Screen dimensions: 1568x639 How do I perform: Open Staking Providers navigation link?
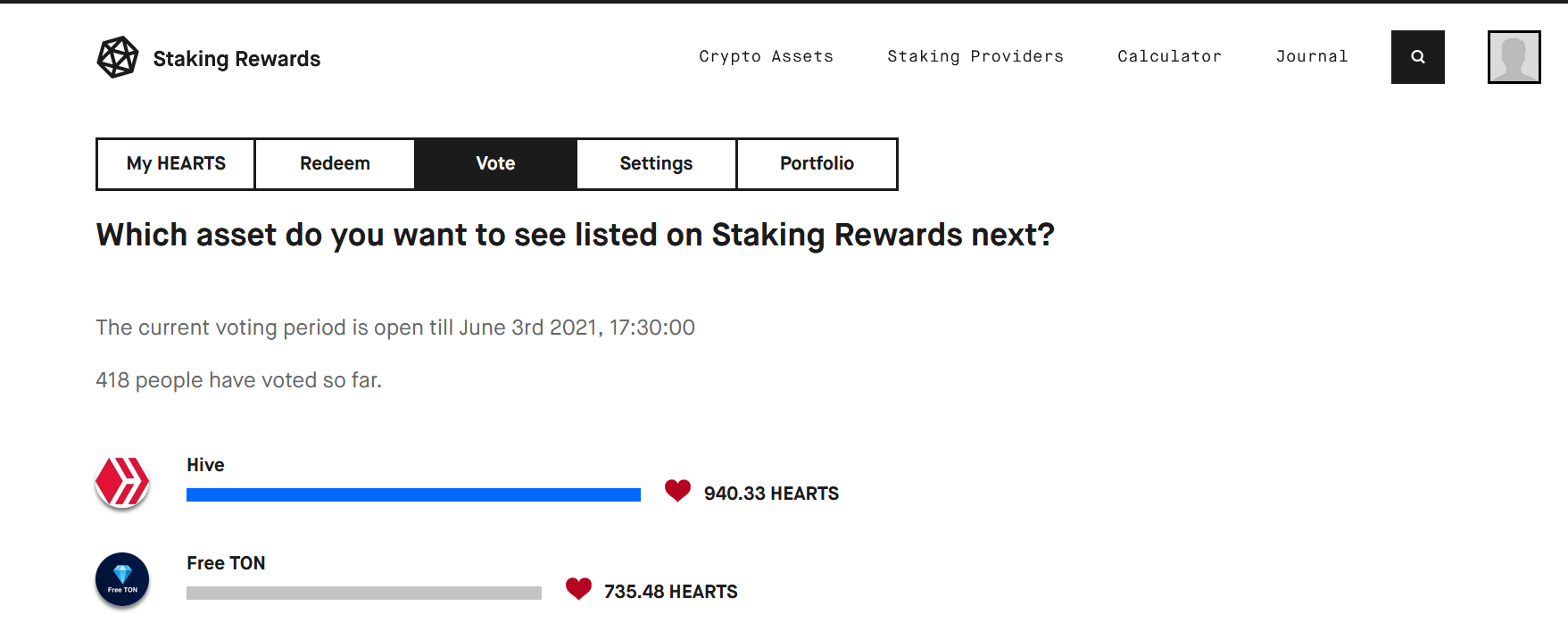click(975, 56)
